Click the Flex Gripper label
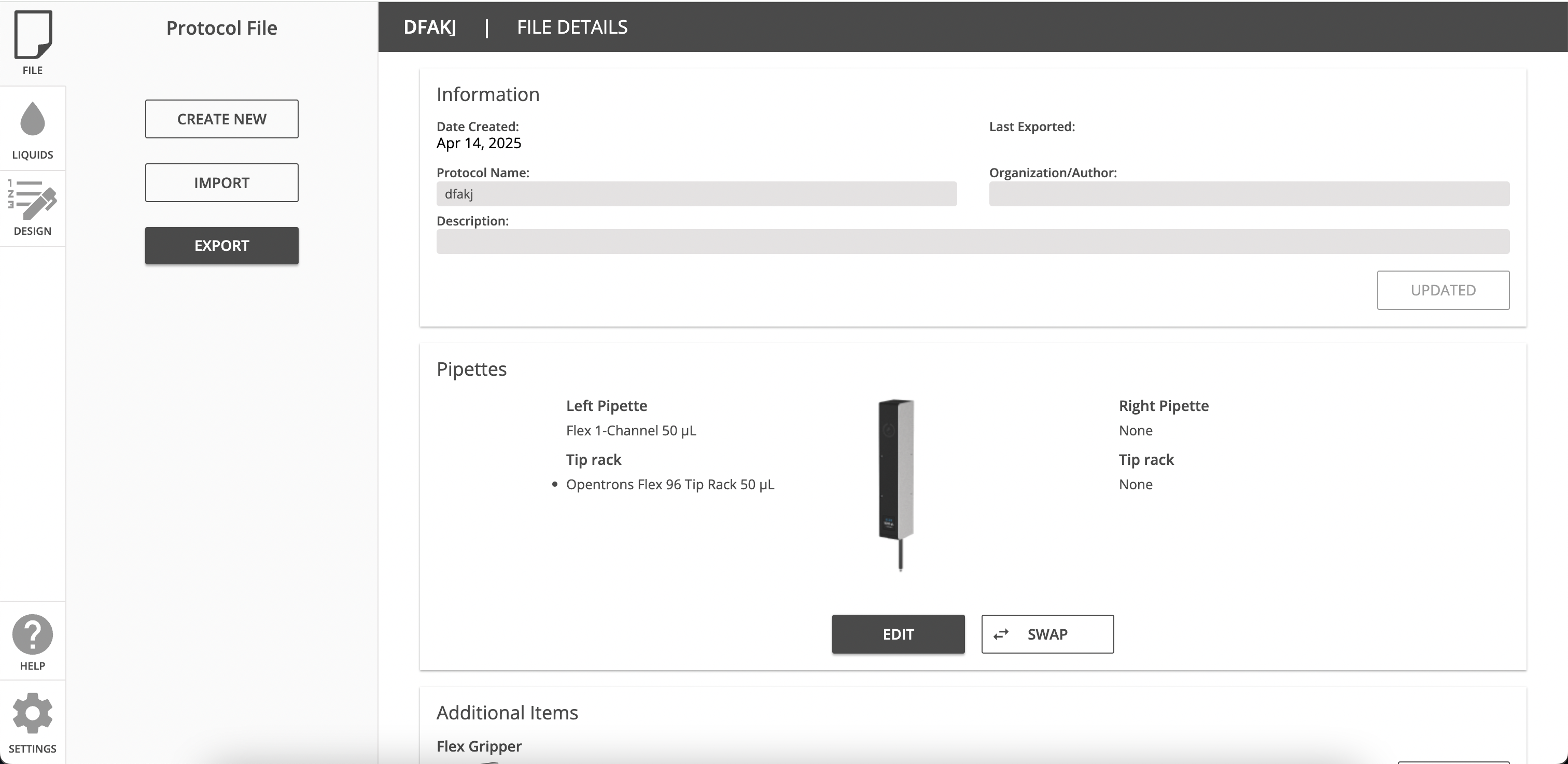 479,746
